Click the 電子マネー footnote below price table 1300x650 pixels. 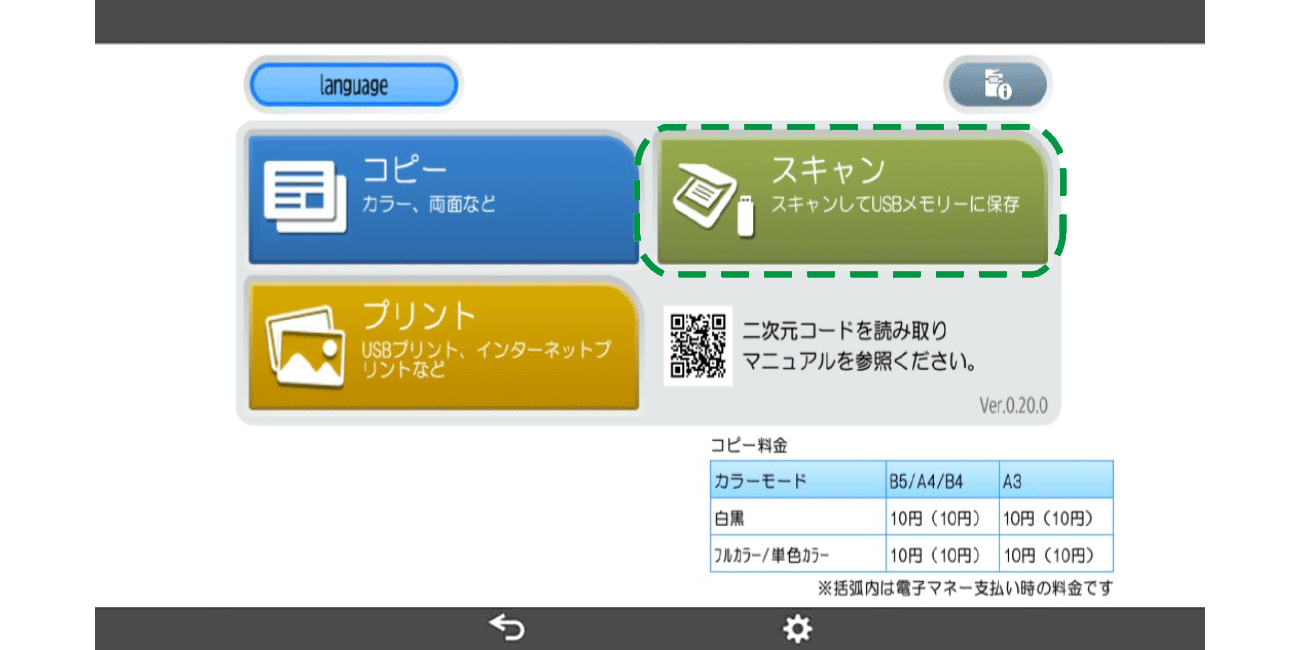point(964,588)
